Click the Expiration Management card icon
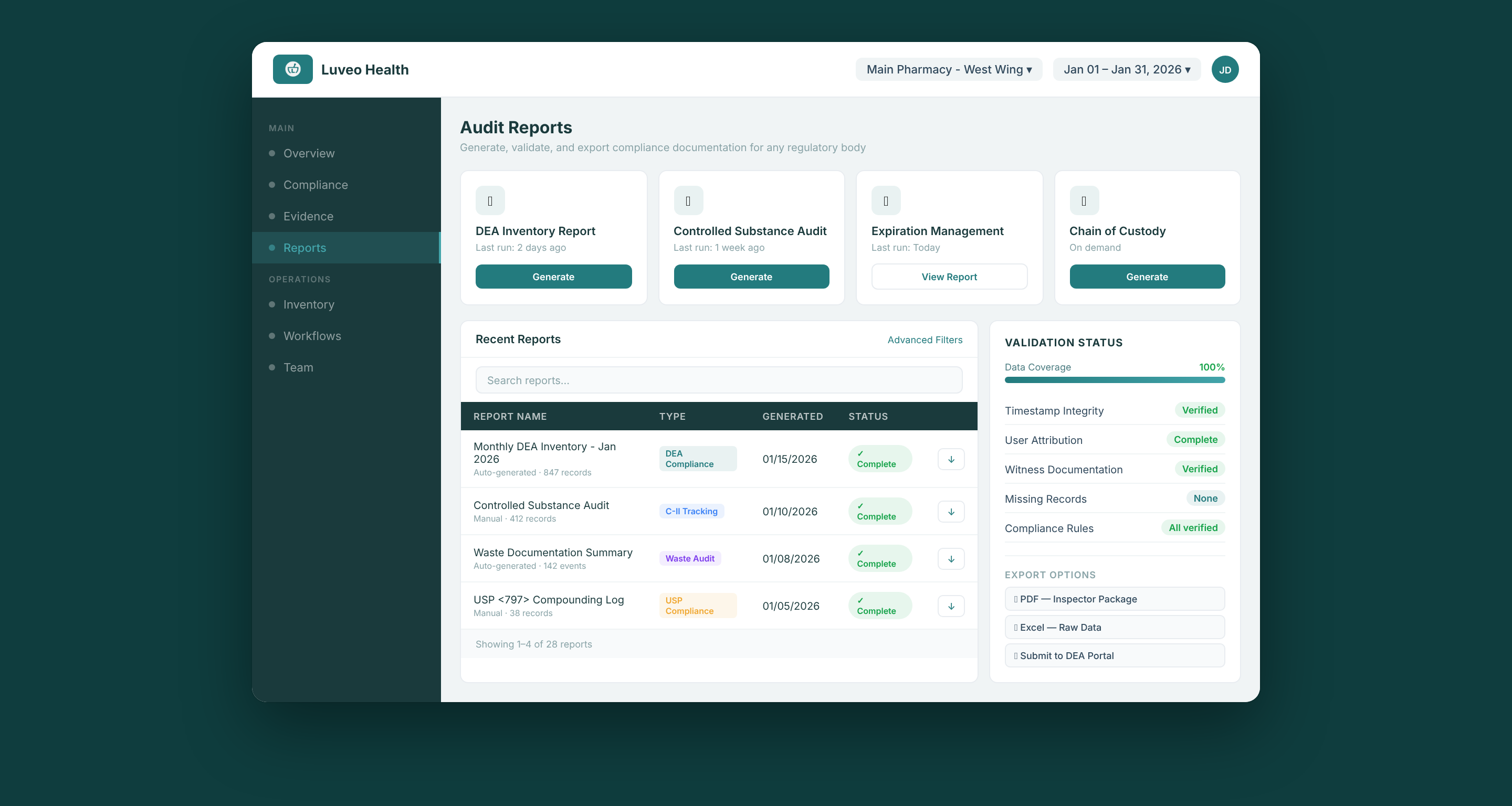This screenshot has height=806, width=1512. [886, 201]
